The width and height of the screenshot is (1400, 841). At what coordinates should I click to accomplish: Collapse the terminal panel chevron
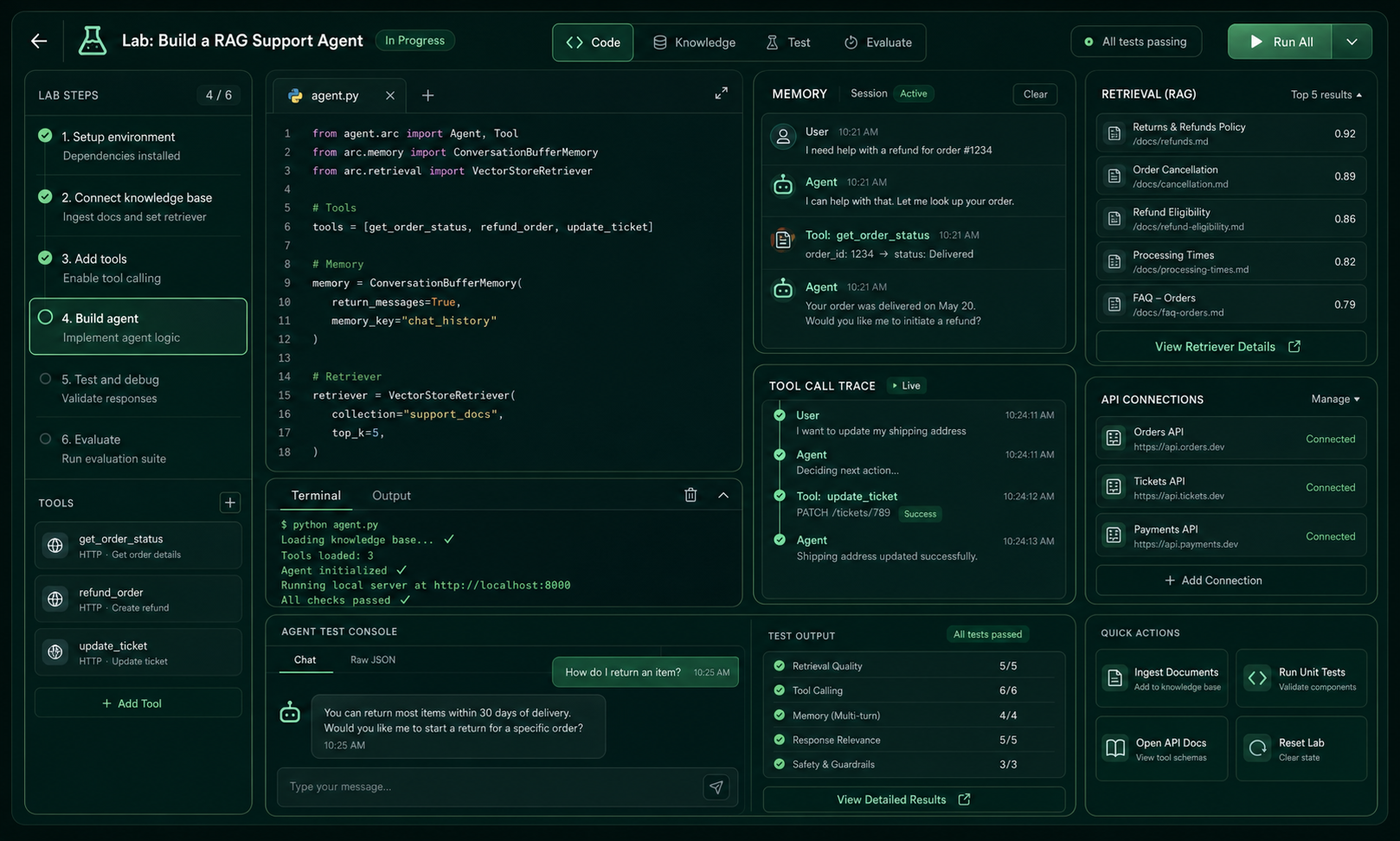[723, 495]
